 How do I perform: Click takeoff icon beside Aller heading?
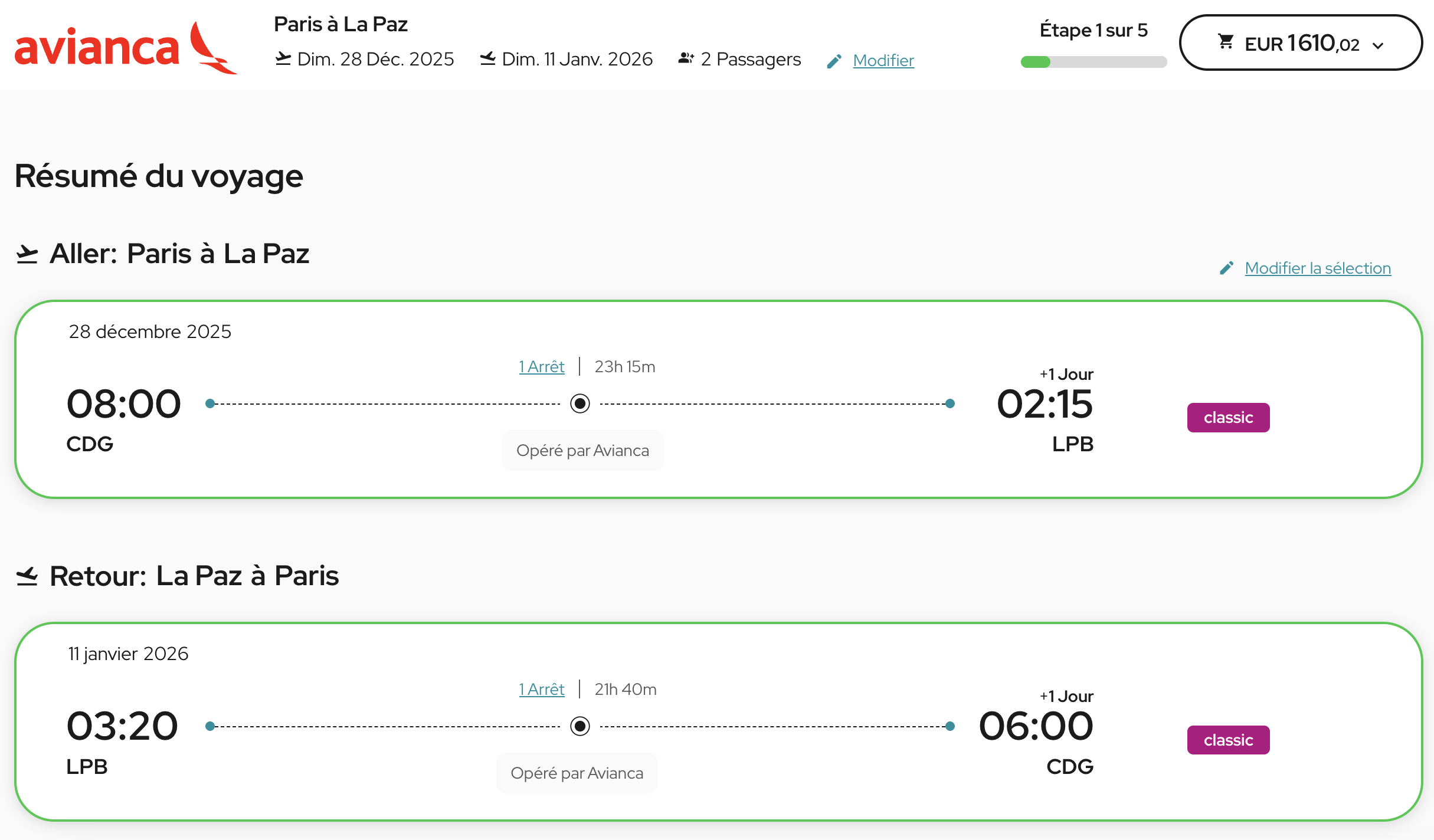click(x=27, y=255)
